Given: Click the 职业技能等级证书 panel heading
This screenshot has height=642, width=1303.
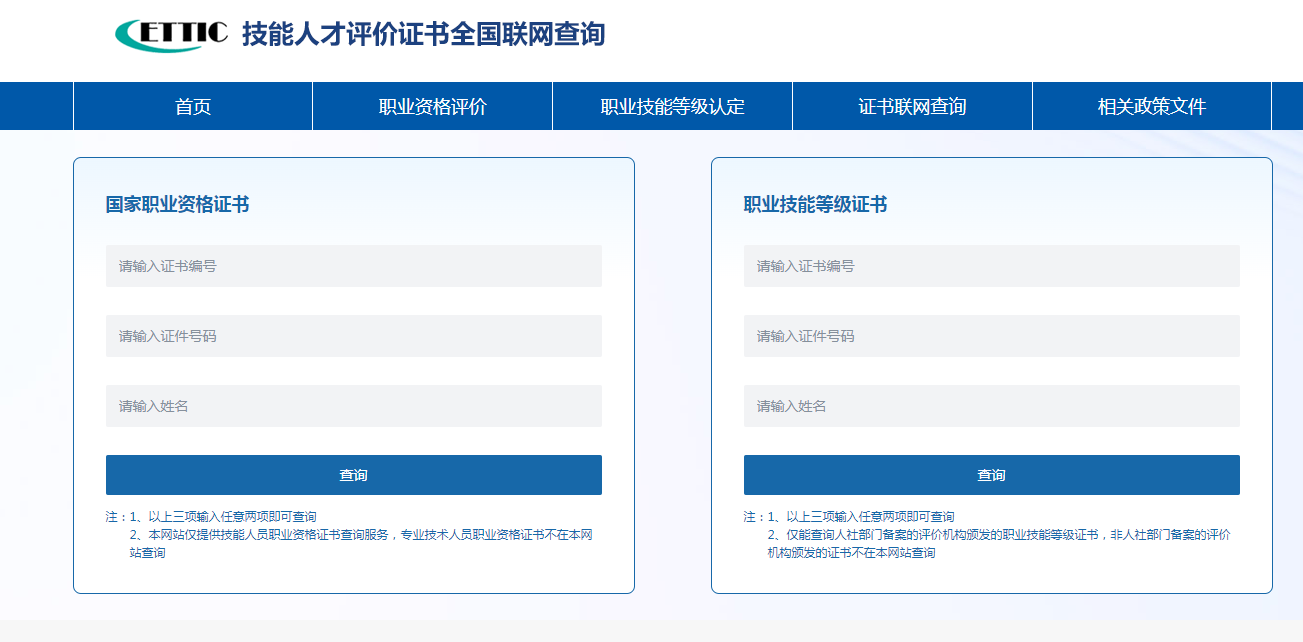Looking at the screenshot, I should [815, 205].
